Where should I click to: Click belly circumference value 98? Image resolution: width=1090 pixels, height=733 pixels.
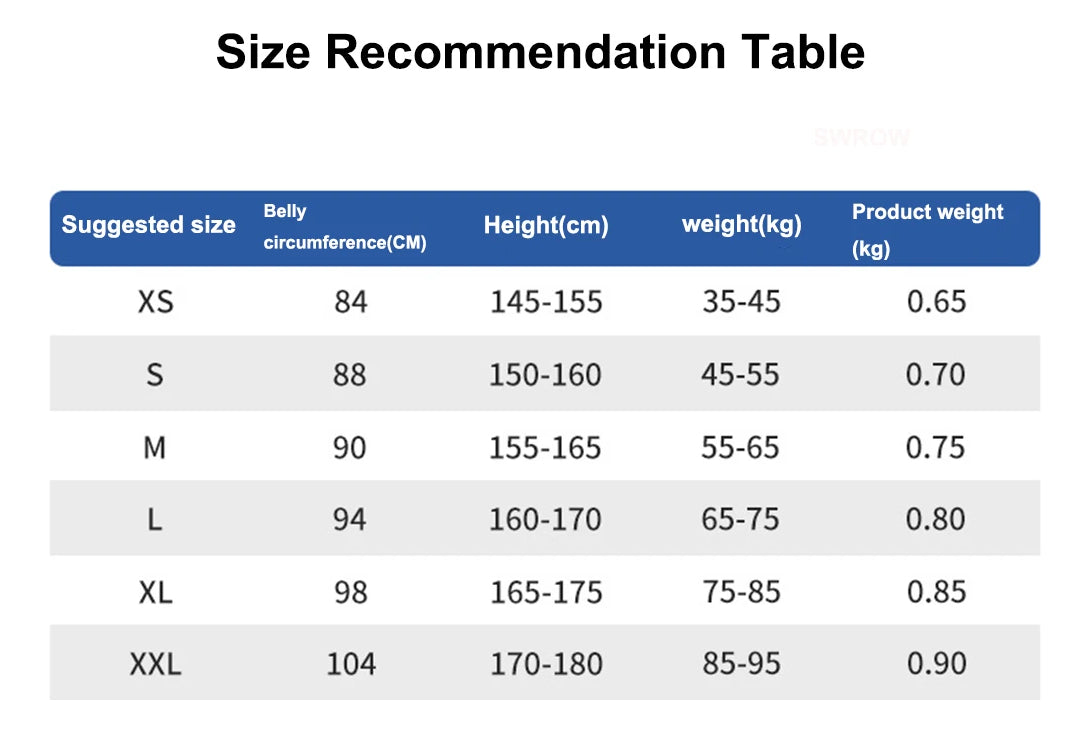(350, 592)
